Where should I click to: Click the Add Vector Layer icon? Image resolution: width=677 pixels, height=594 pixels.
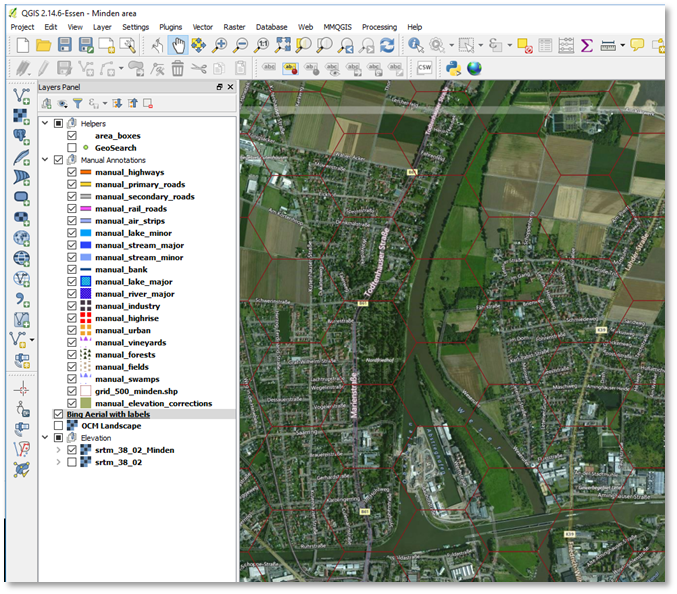click(x=21, y=95)
